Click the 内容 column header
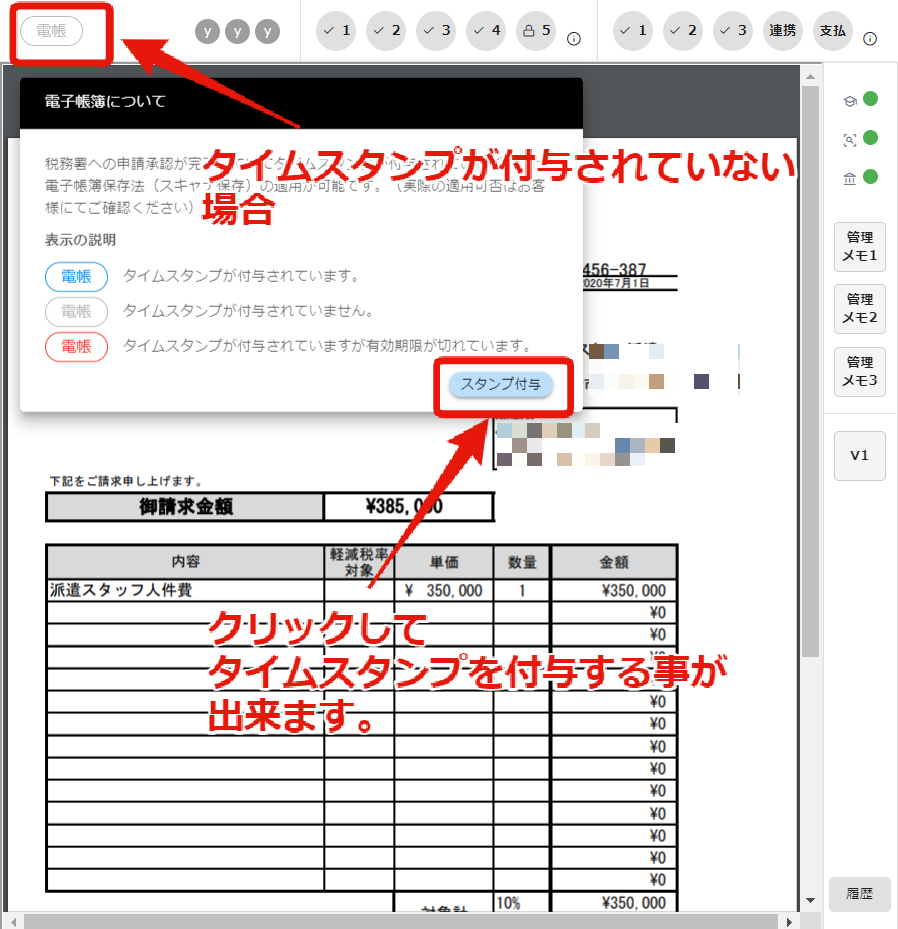 [185, 562]
